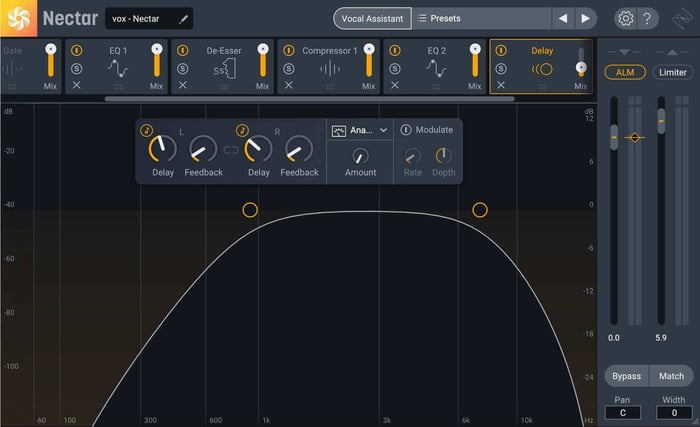Click the right Delay knob
The width and height of the screenshot is (700, 427).
point(258,149)
